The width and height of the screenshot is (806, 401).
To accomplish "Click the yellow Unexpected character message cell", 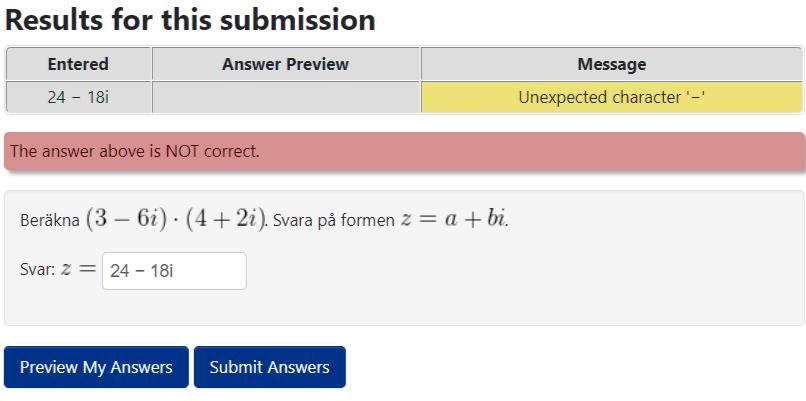I will coord(611,97).
